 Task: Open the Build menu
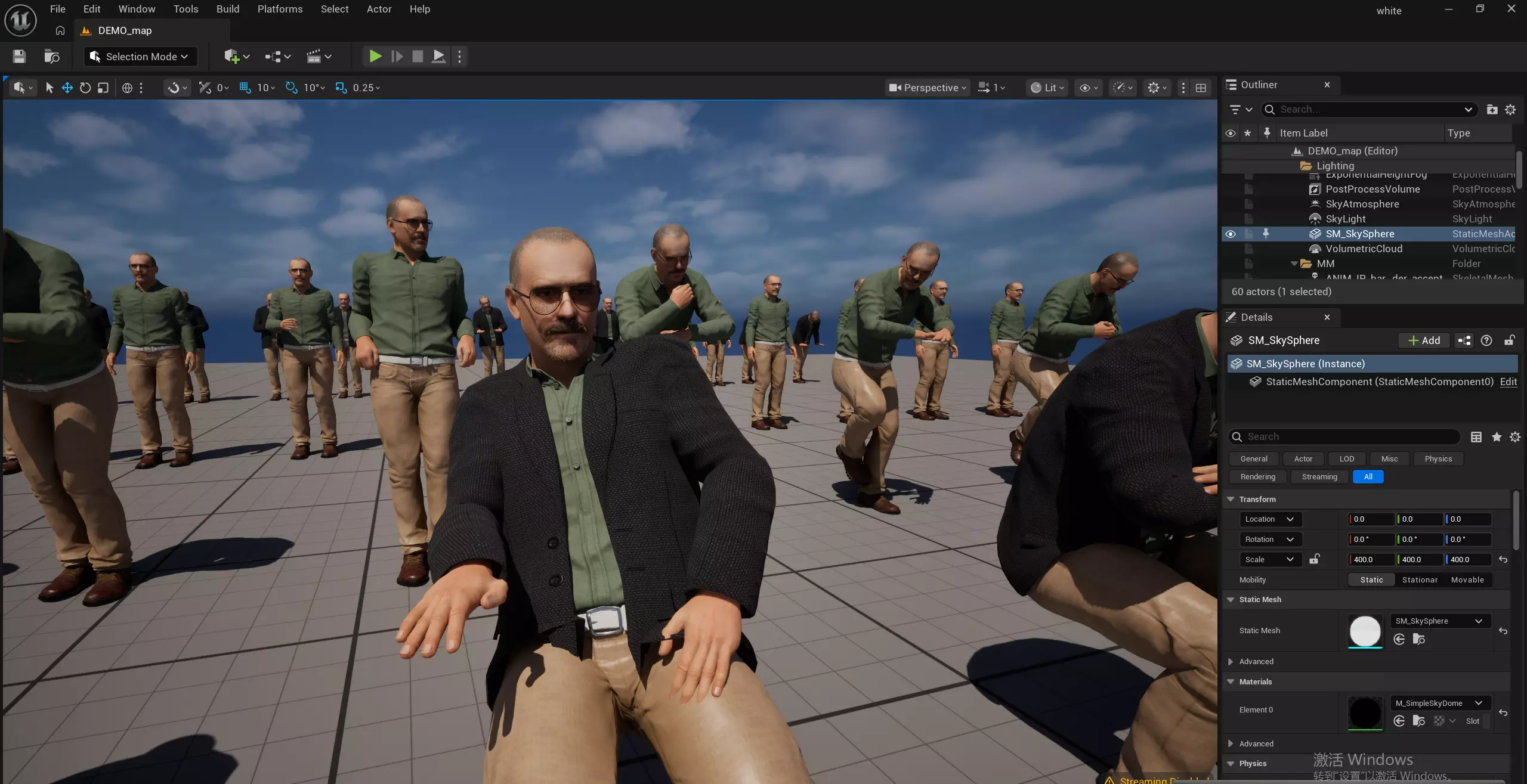227,9
